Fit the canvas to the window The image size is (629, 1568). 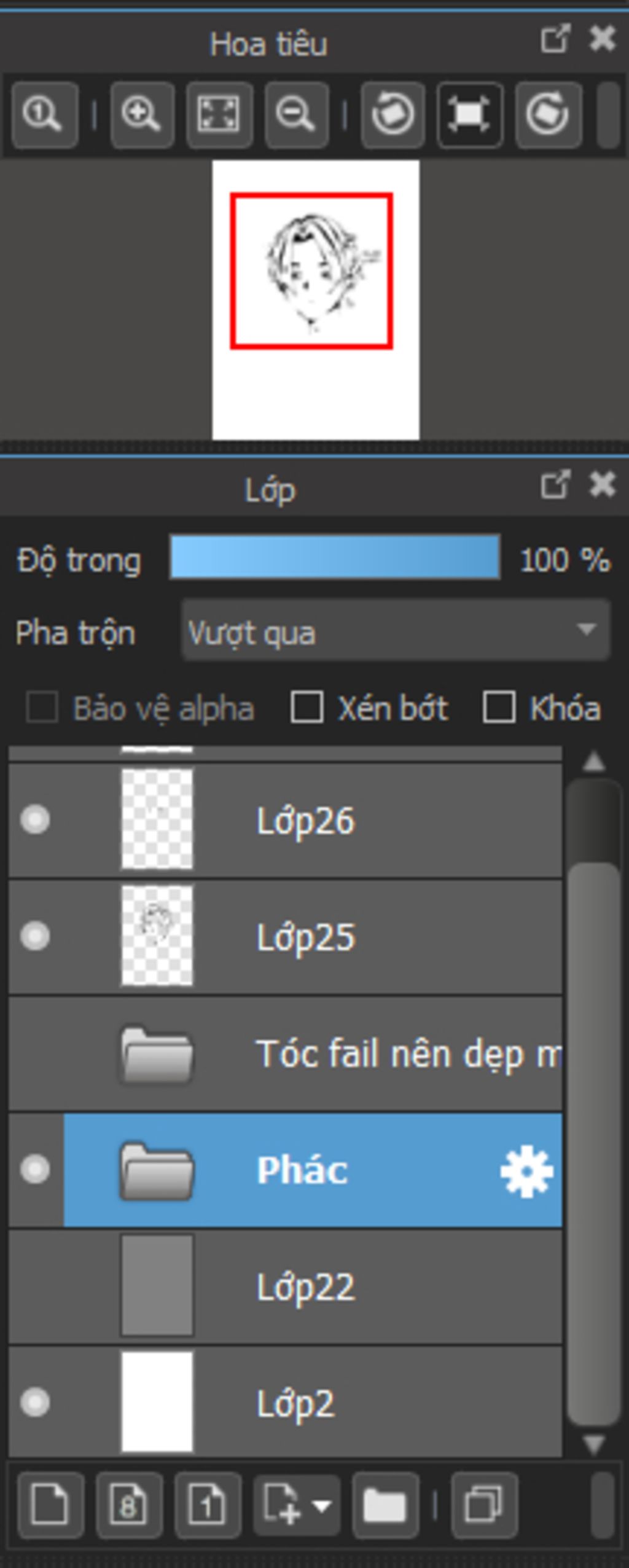tap(219, 115)
